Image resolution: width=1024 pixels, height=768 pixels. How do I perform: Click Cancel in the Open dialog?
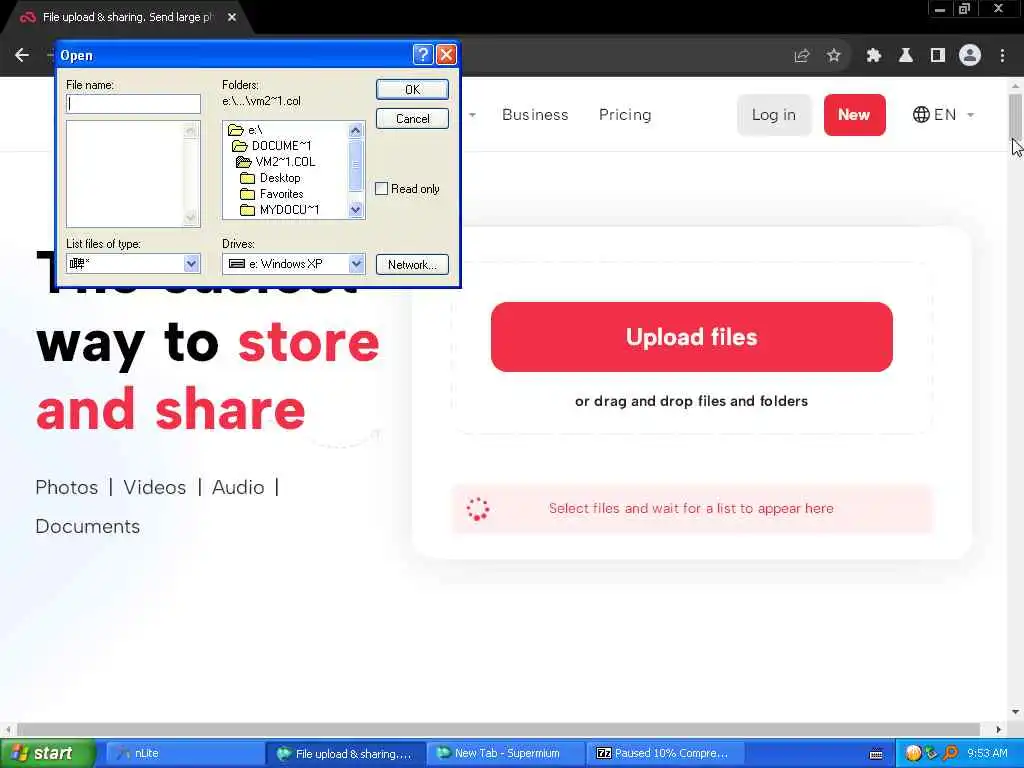coord(412,118)
